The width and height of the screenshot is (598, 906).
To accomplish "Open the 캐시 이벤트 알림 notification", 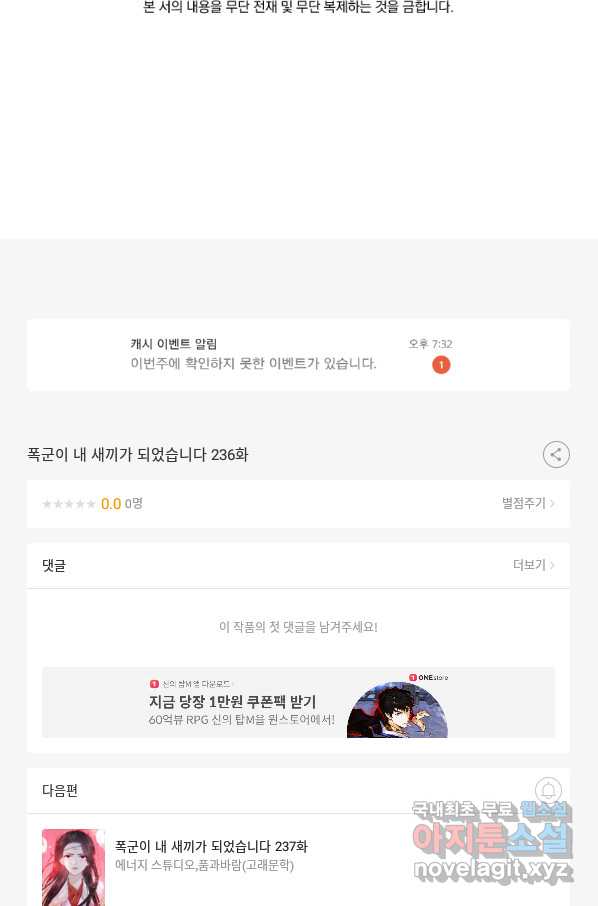I will click(x=298, y=355).
